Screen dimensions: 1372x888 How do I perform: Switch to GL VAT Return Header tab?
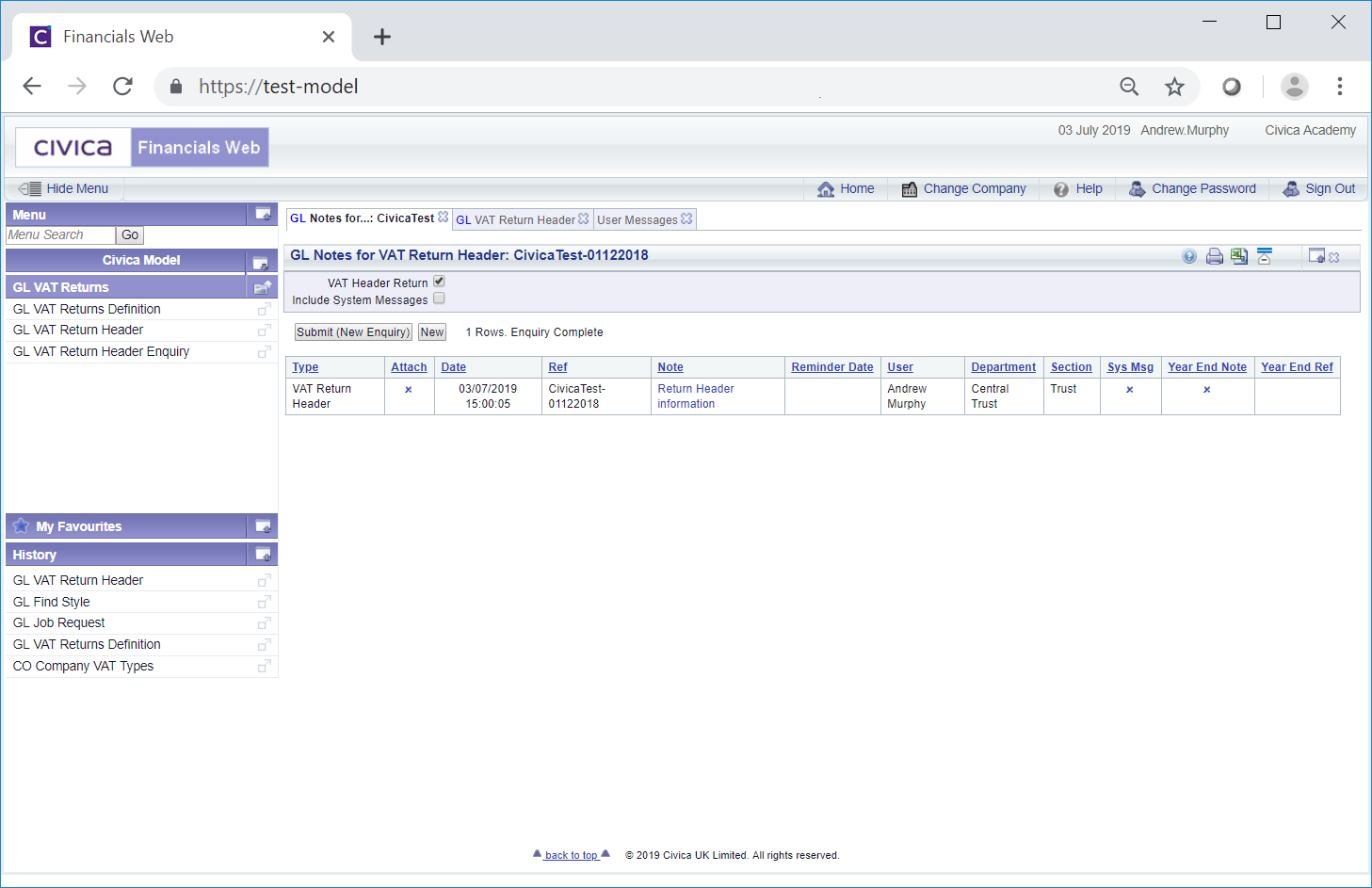(515, 219)
